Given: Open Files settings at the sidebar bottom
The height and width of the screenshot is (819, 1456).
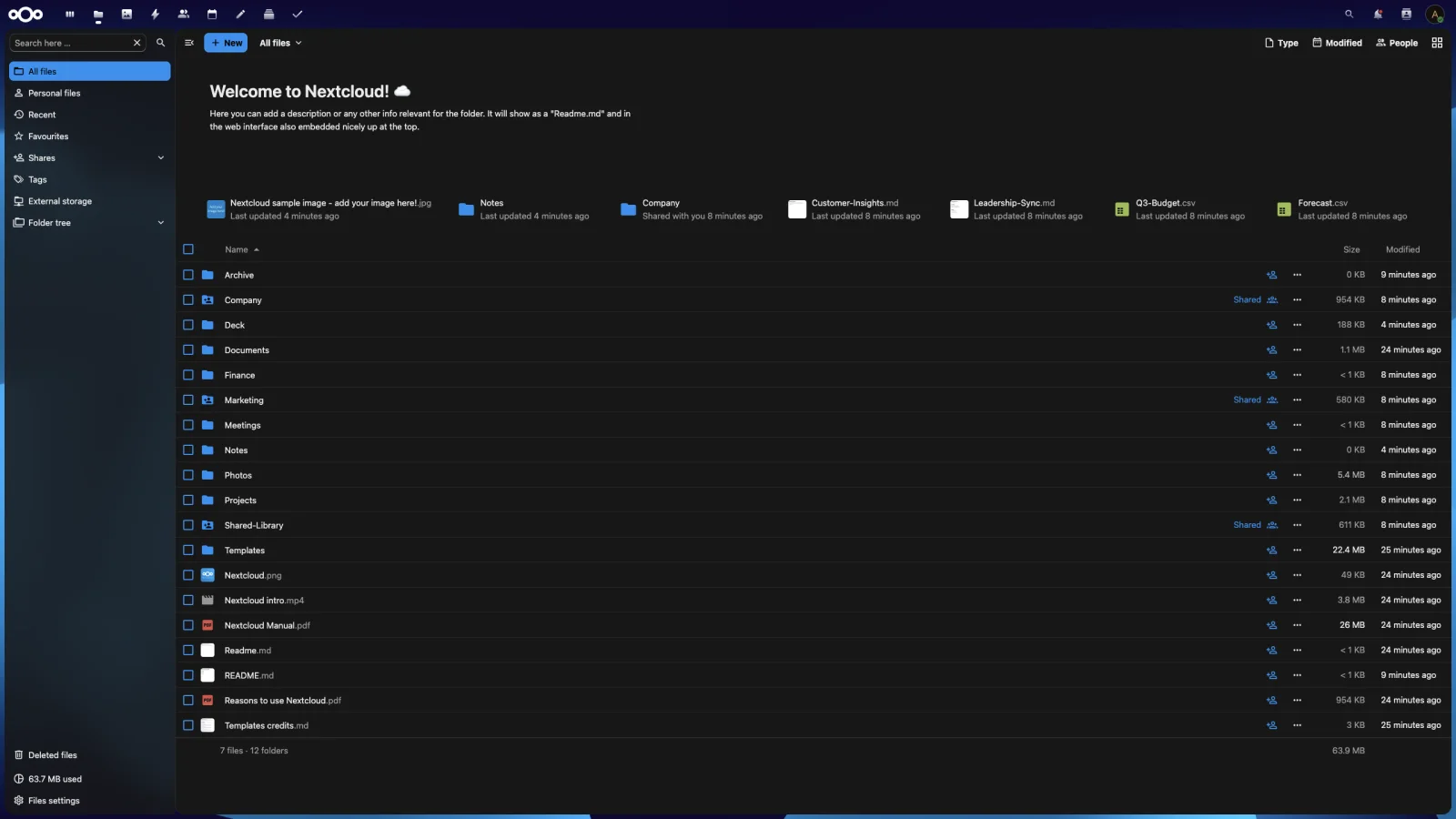Looking at the screenshot, I should 90,801.
